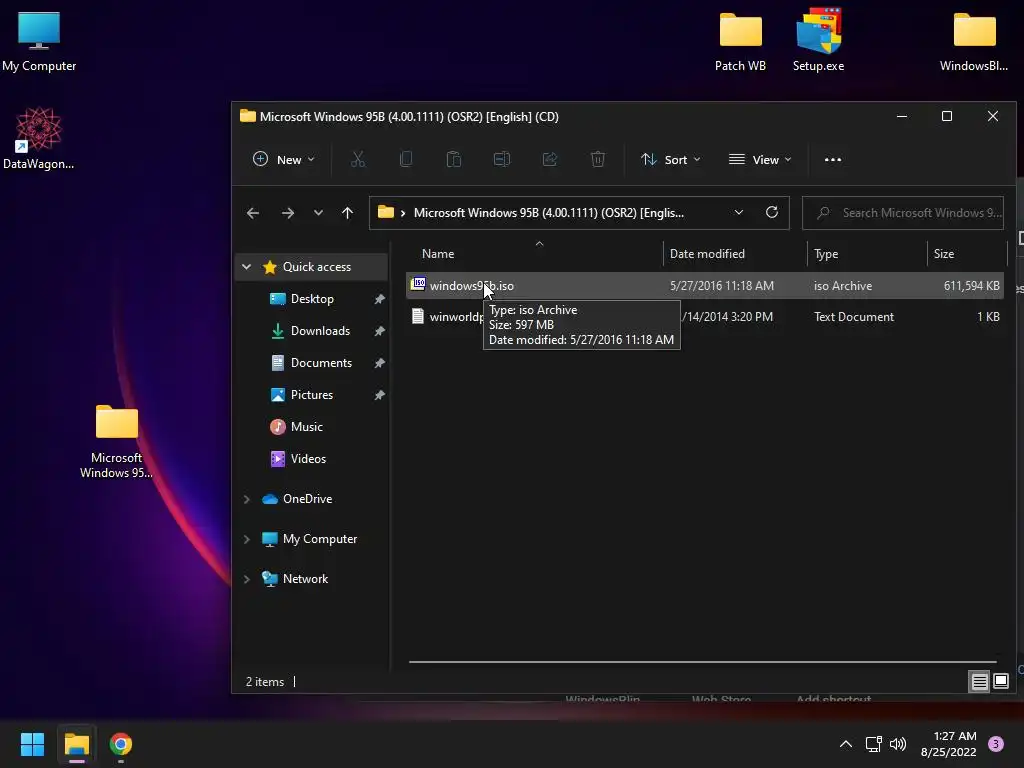
Task: Select the Patch WB desktop folder
Action: click(741, 41)
